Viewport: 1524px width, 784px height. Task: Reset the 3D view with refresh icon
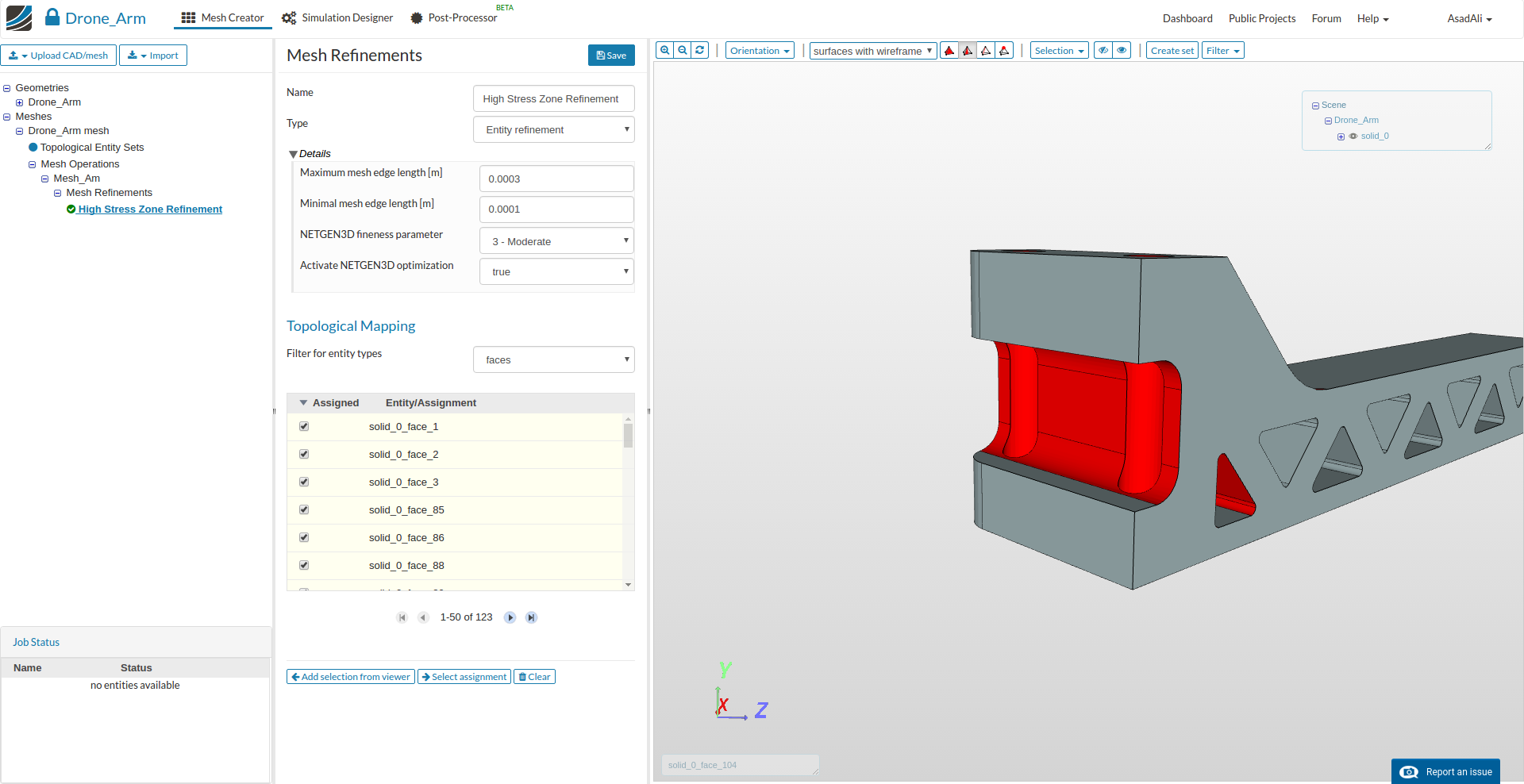click(x=700, y=51)
